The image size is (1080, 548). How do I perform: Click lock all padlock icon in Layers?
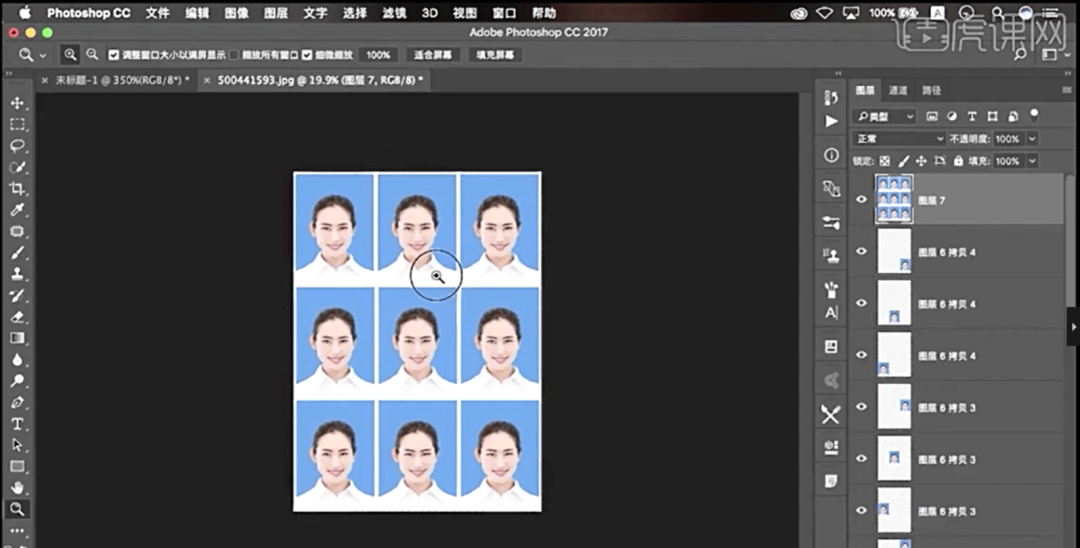coord(958,161)
